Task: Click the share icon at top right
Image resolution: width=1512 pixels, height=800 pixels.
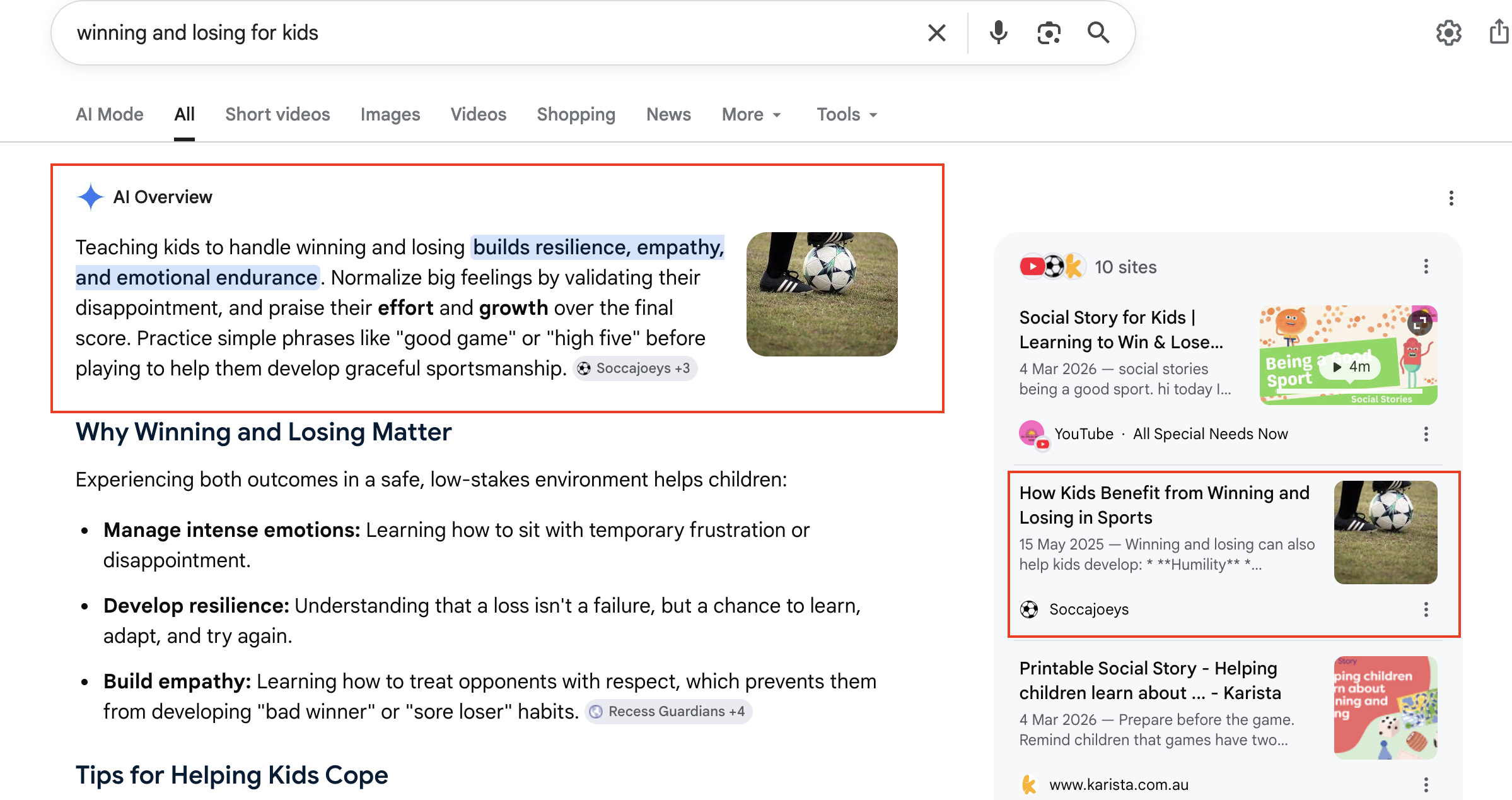Action: [x=1499, y=32]
